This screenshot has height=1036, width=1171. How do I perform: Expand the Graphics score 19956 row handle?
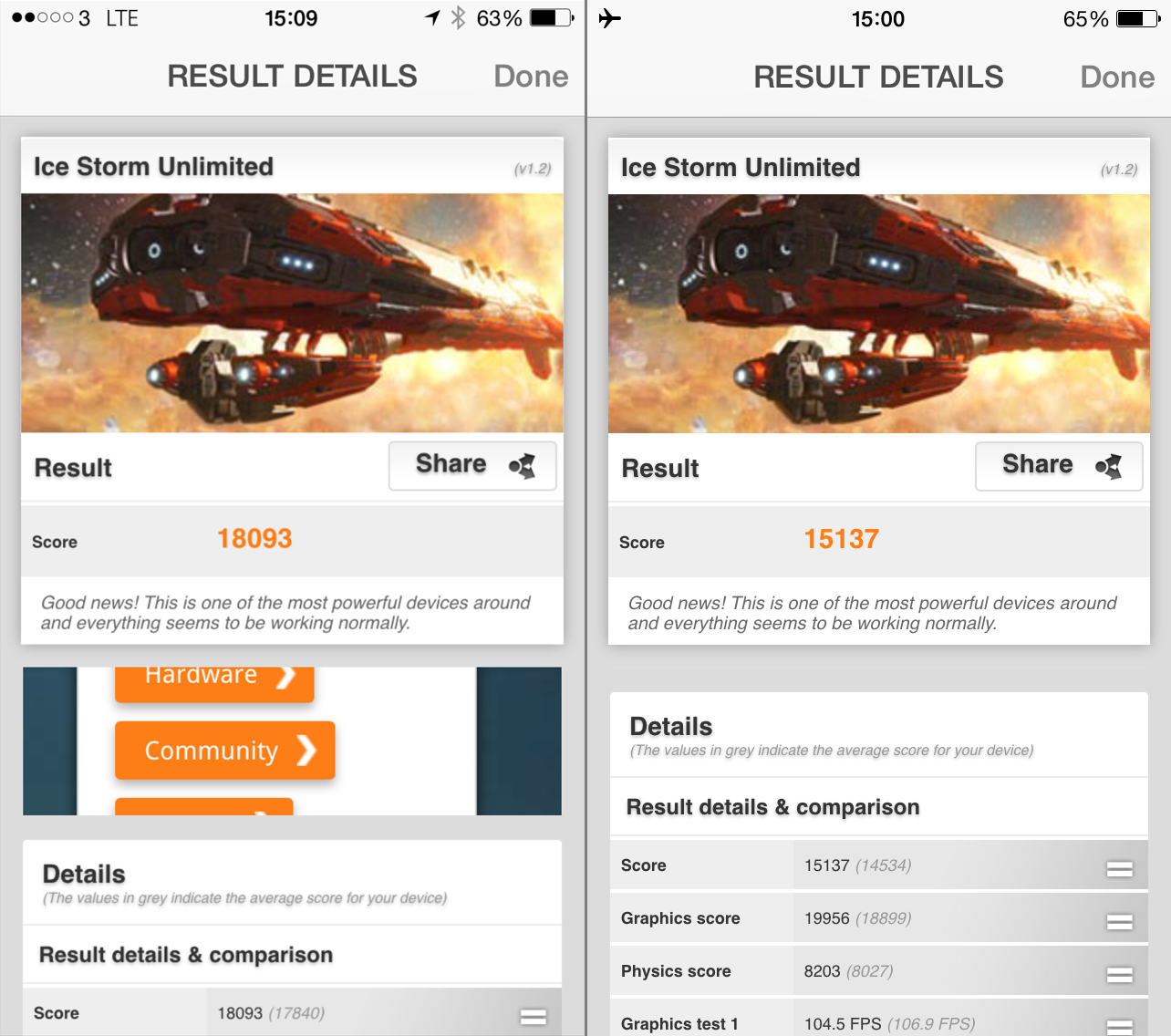1120,922
